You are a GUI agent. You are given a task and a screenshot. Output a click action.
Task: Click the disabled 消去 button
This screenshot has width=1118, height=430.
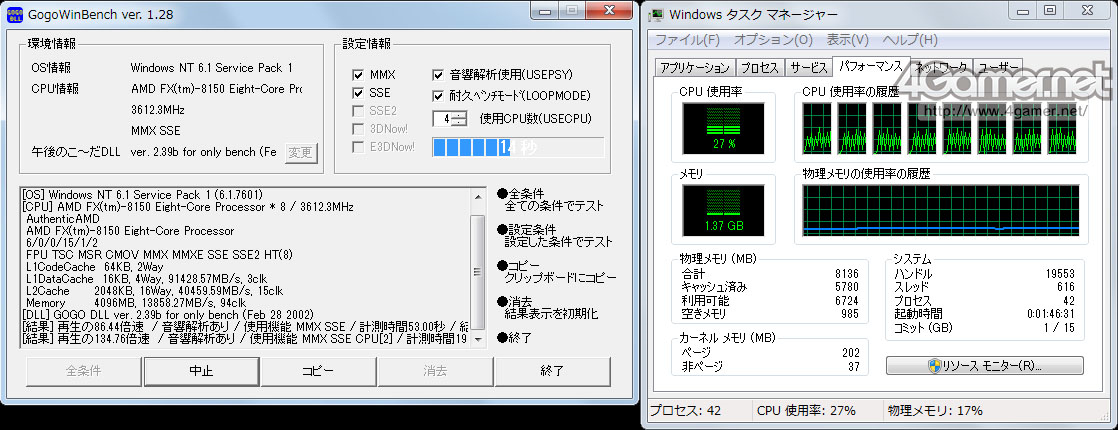coord(434,371)
